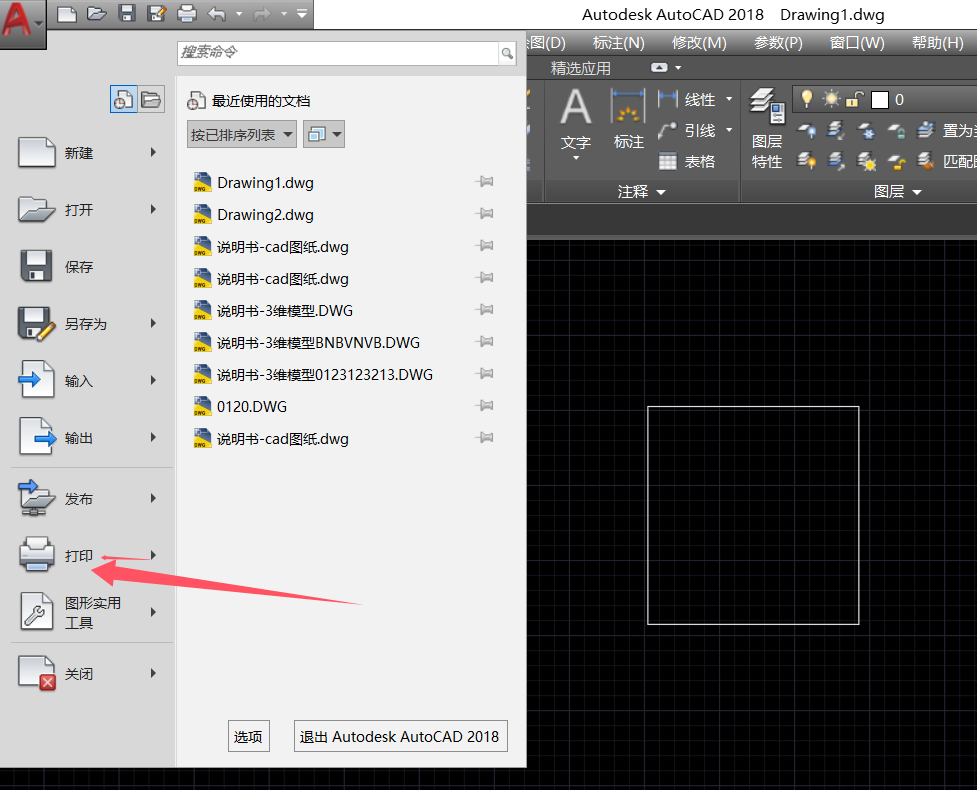Click Open folder icon in quick access toolbar

click(97, 14)
